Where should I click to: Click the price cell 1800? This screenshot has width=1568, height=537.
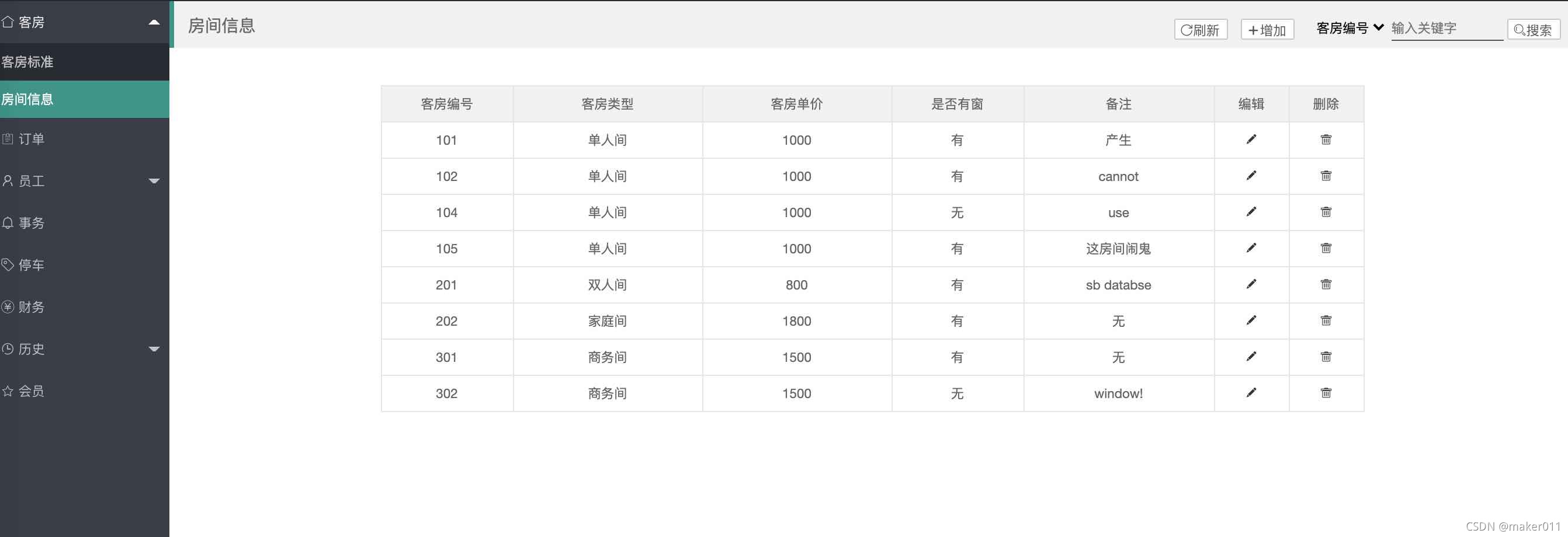coord(797,321)
